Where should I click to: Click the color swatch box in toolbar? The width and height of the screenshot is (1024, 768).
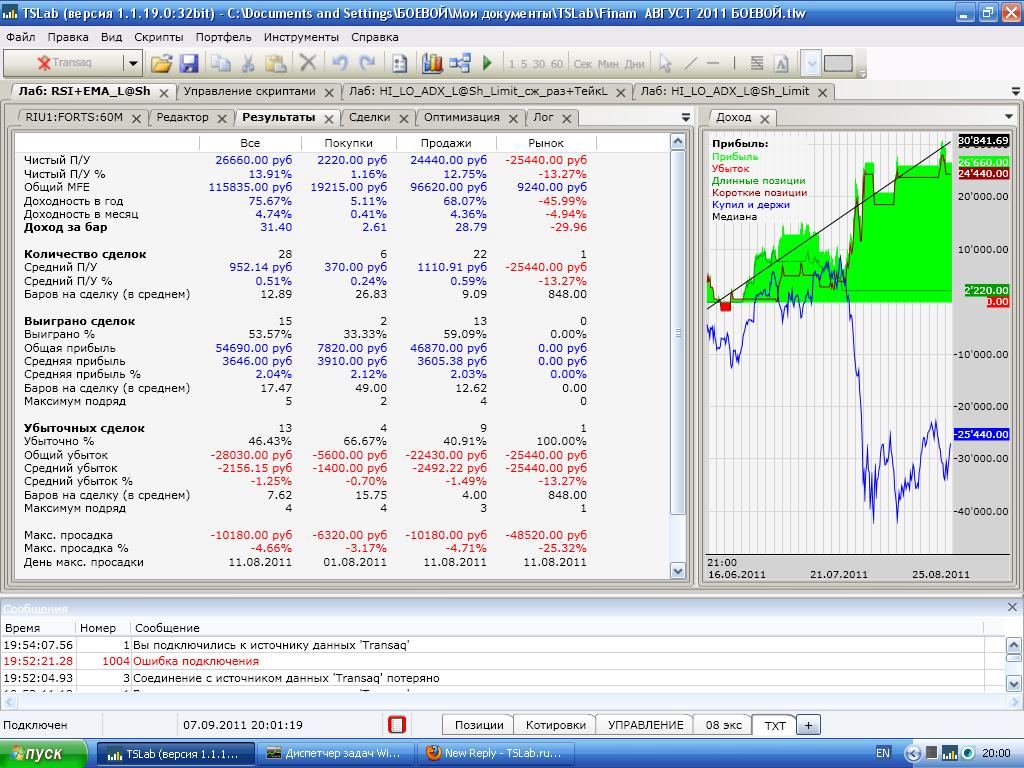point(838,63)
